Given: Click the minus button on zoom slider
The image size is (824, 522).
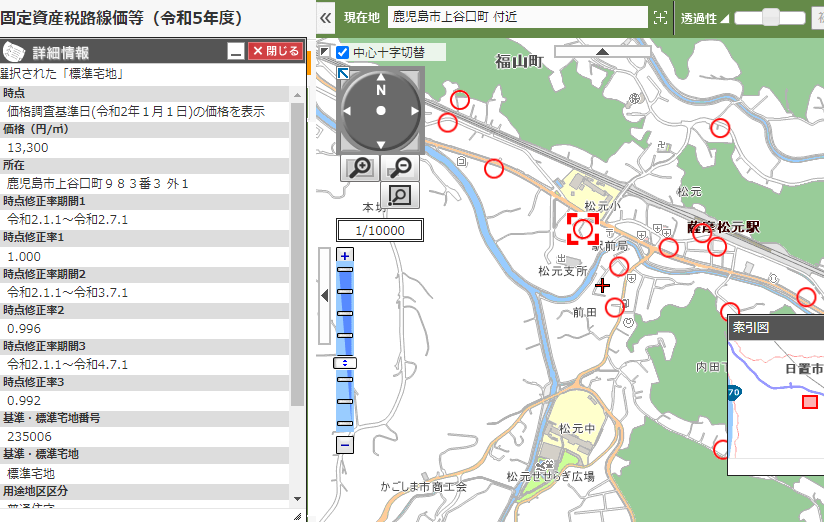Looking at the screenshot, I should (345, 444).
